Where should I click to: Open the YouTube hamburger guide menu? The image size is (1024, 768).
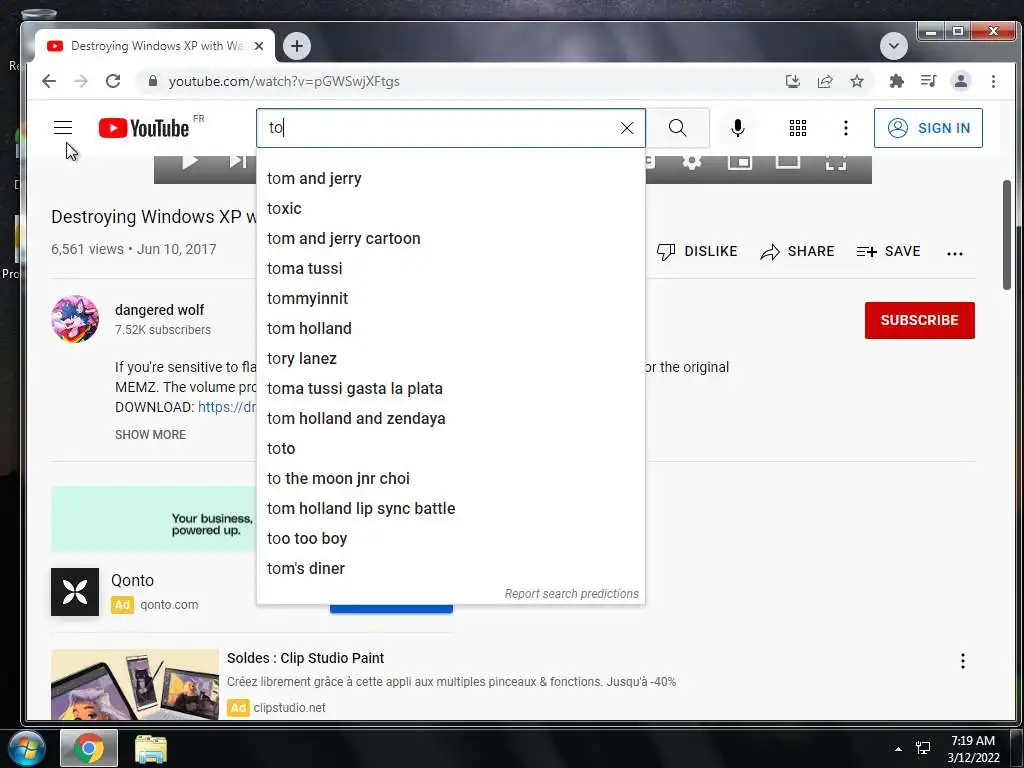tap(63, 127)
